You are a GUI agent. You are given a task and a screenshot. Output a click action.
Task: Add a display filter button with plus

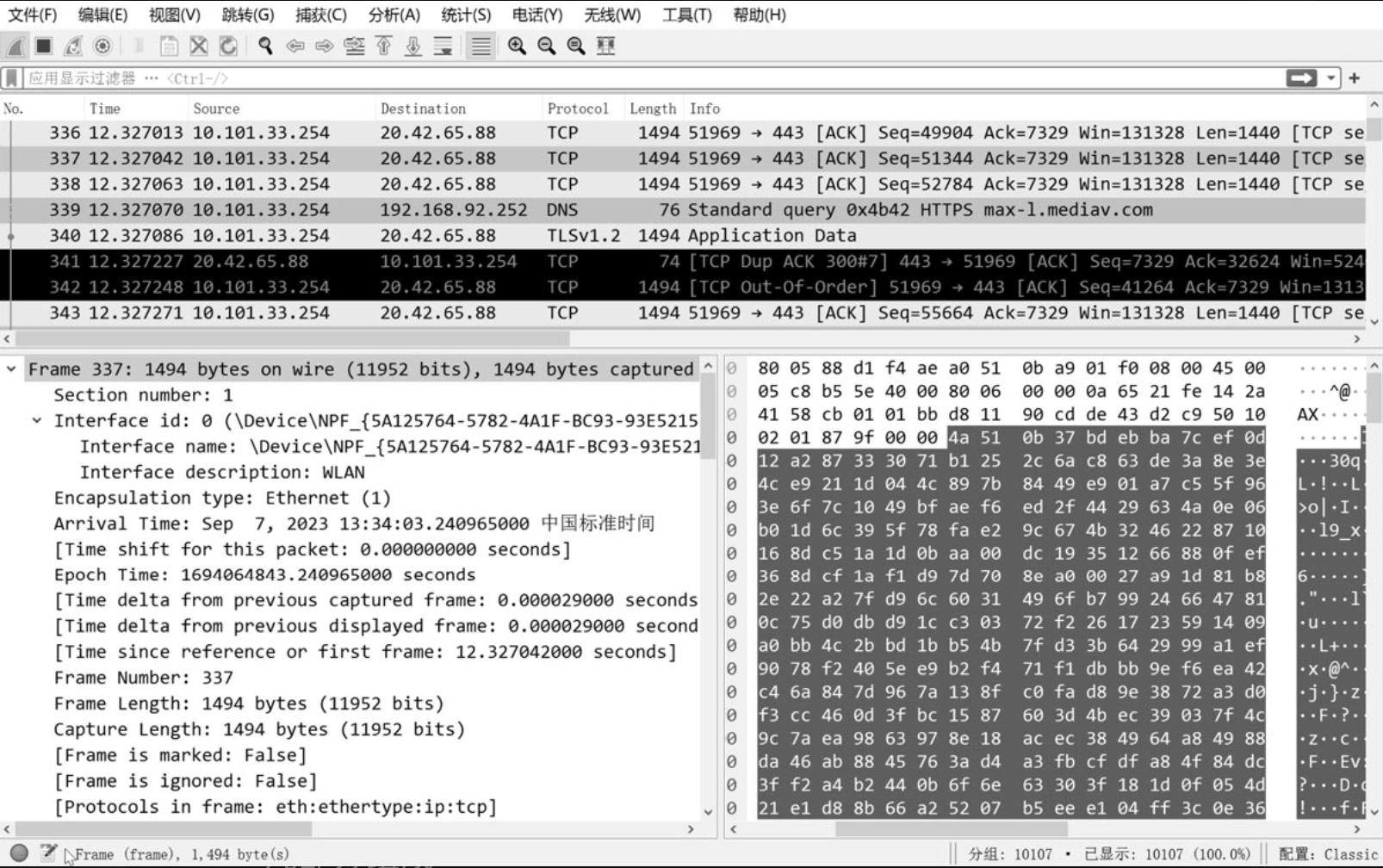[x=1355, y=78]
